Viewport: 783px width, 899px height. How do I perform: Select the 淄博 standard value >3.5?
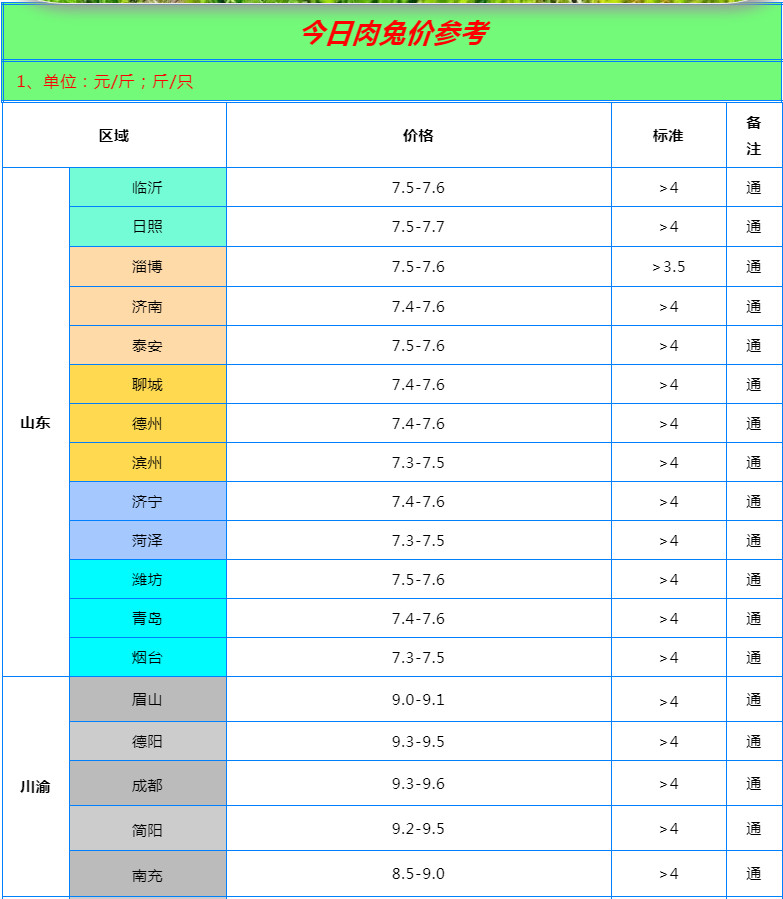pyautogui.click(x=668, y=267)
